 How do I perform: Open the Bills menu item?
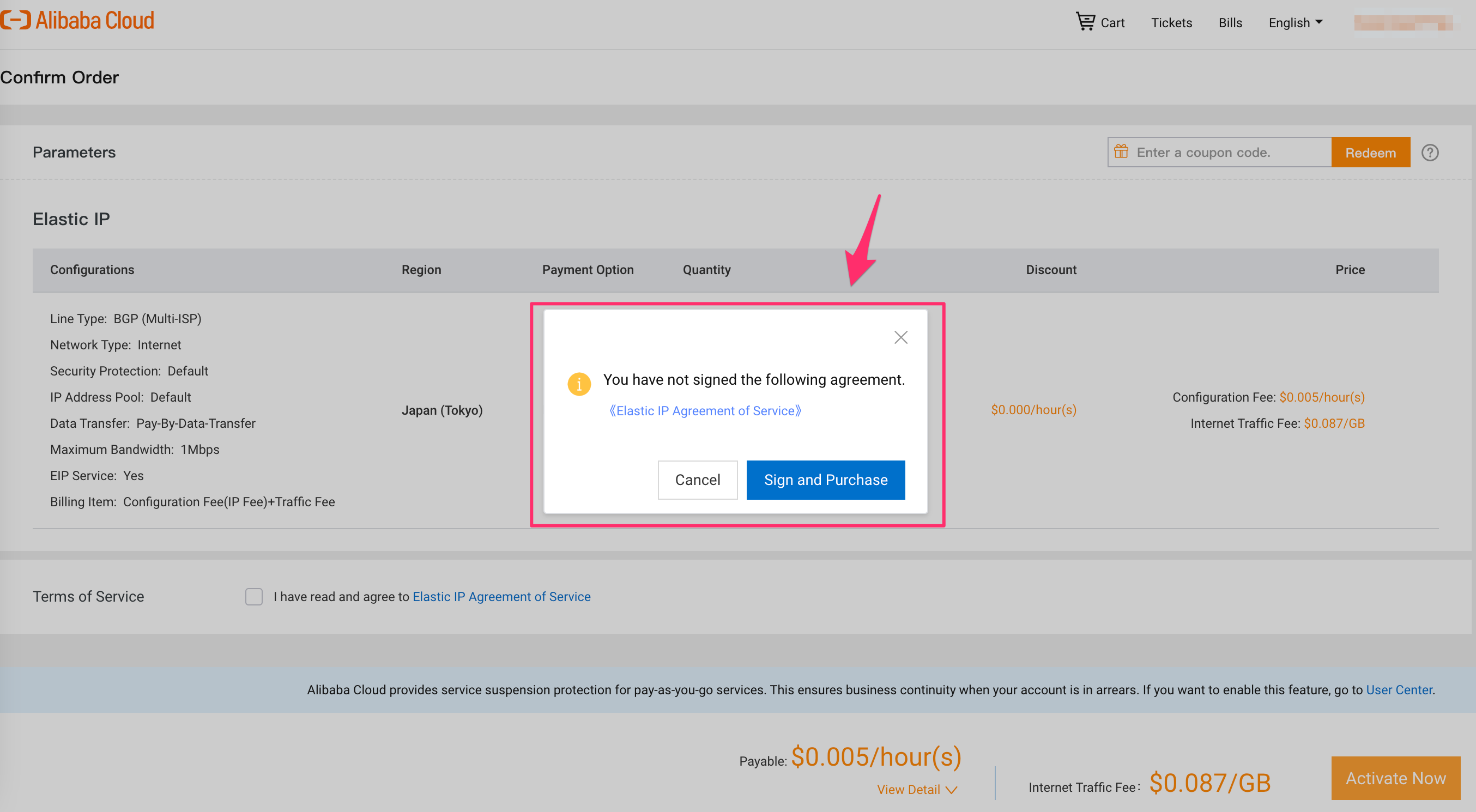point(1230,23)
